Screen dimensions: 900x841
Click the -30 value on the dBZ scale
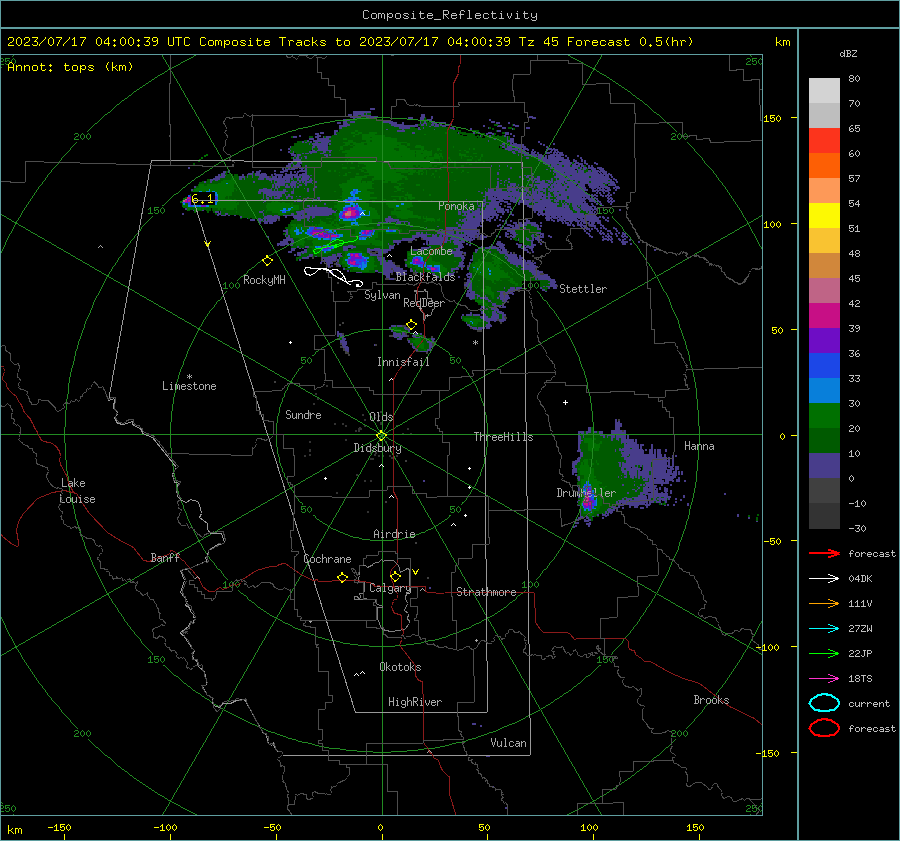click(x=857, y=528)
